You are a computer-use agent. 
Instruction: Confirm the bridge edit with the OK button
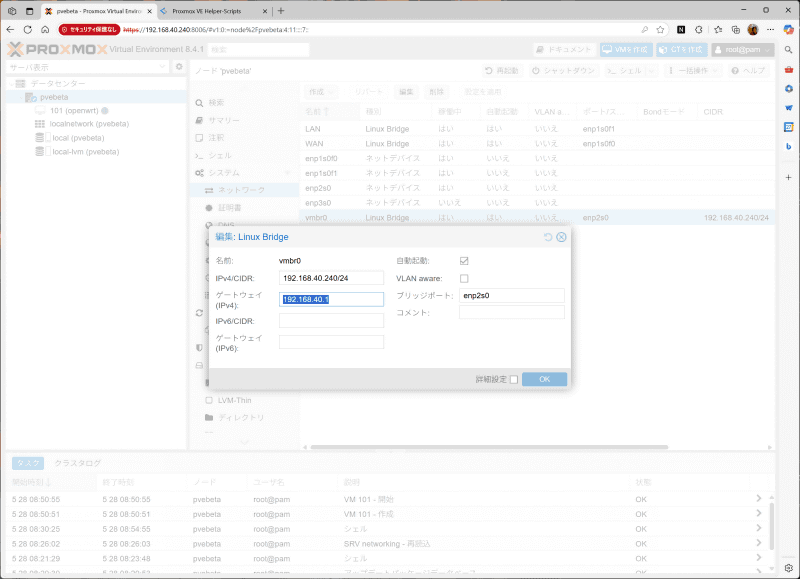pos(544,379)
